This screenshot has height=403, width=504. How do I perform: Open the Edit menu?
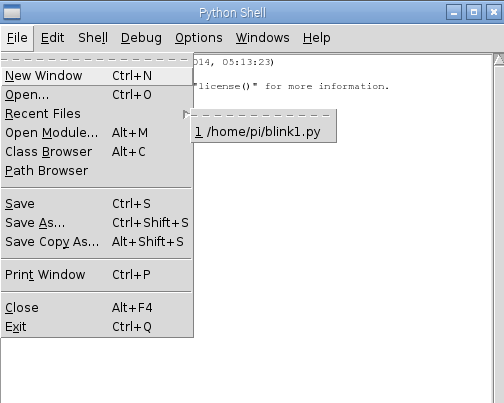click(52, 38)
